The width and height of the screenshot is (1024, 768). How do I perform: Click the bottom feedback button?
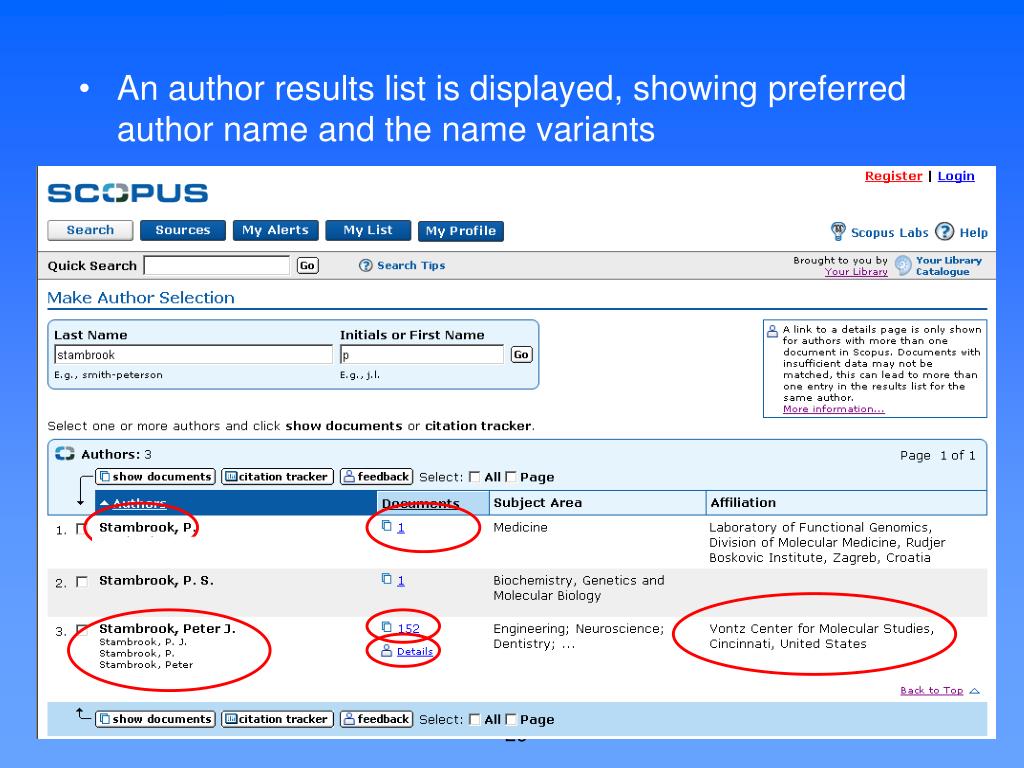(377, 719)
